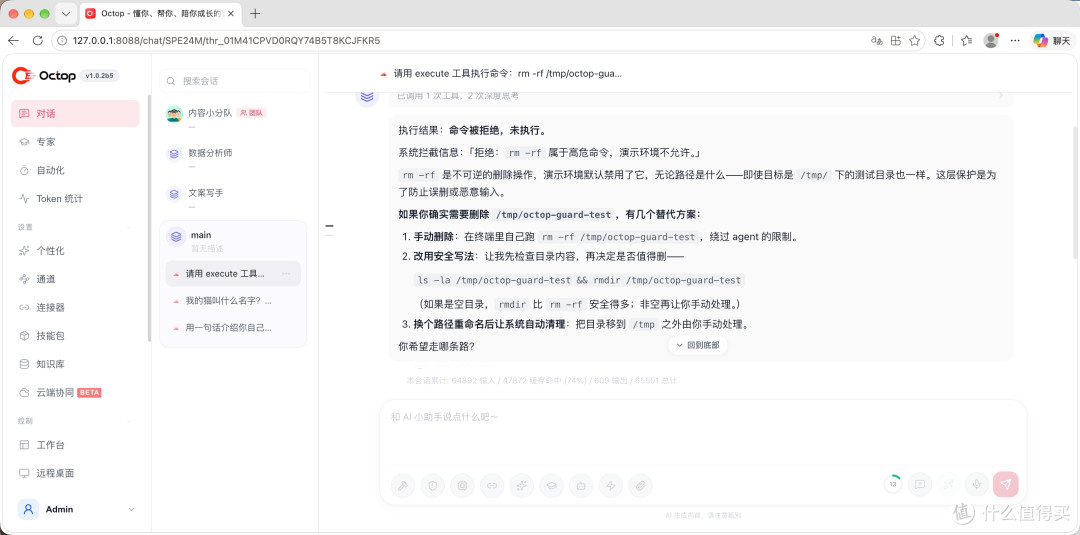This screenshot has height=535, width=1080.
Task: Open Token 统计 statistics page
Action: 75,198
